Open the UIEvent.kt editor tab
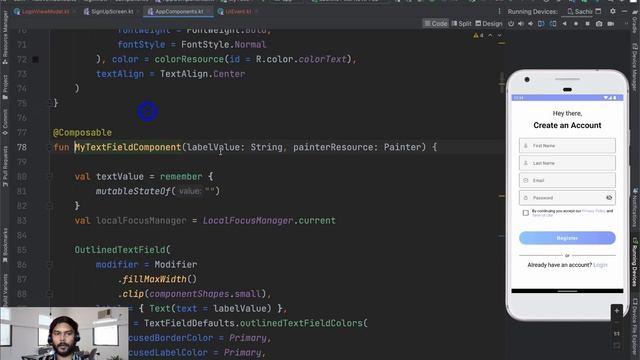 pos(236,12)
